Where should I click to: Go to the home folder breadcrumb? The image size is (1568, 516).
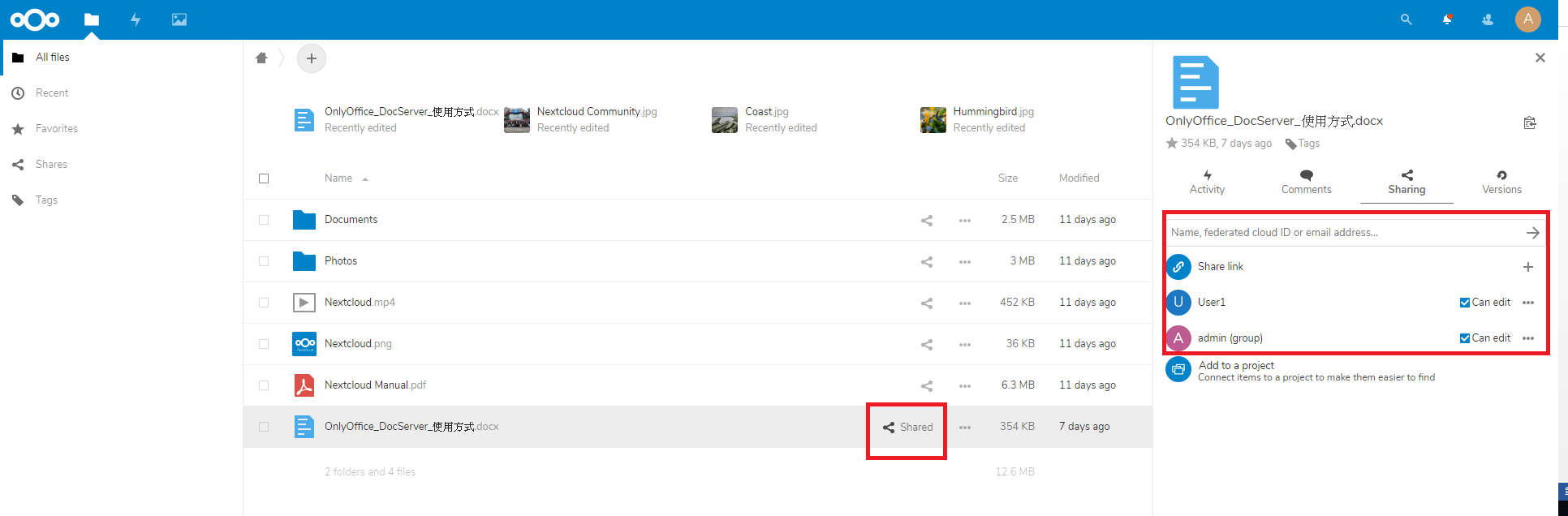click(261, 58)
